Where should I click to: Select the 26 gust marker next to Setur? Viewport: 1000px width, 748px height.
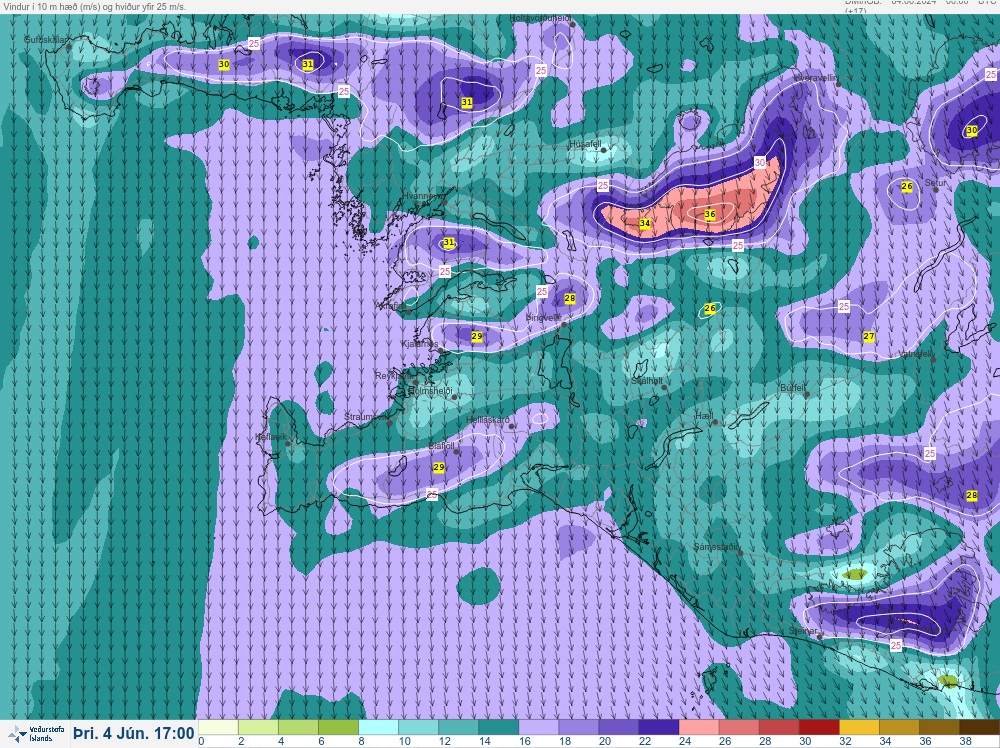(x=907, y=186)
